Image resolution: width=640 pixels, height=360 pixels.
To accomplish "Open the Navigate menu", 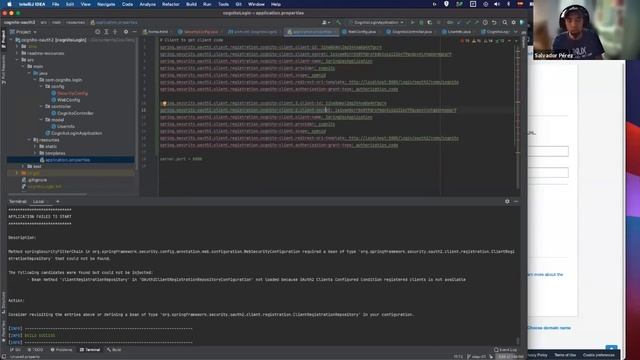I will pos(106,4).
